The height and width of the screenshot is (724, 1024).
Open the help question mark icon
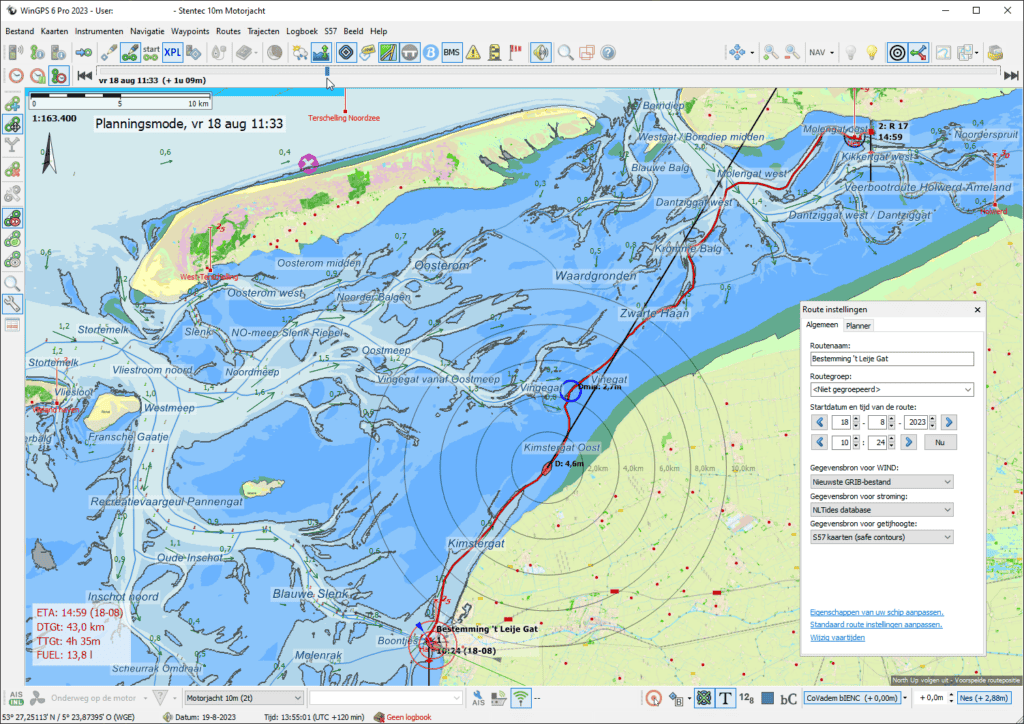(x=608, y=52)
